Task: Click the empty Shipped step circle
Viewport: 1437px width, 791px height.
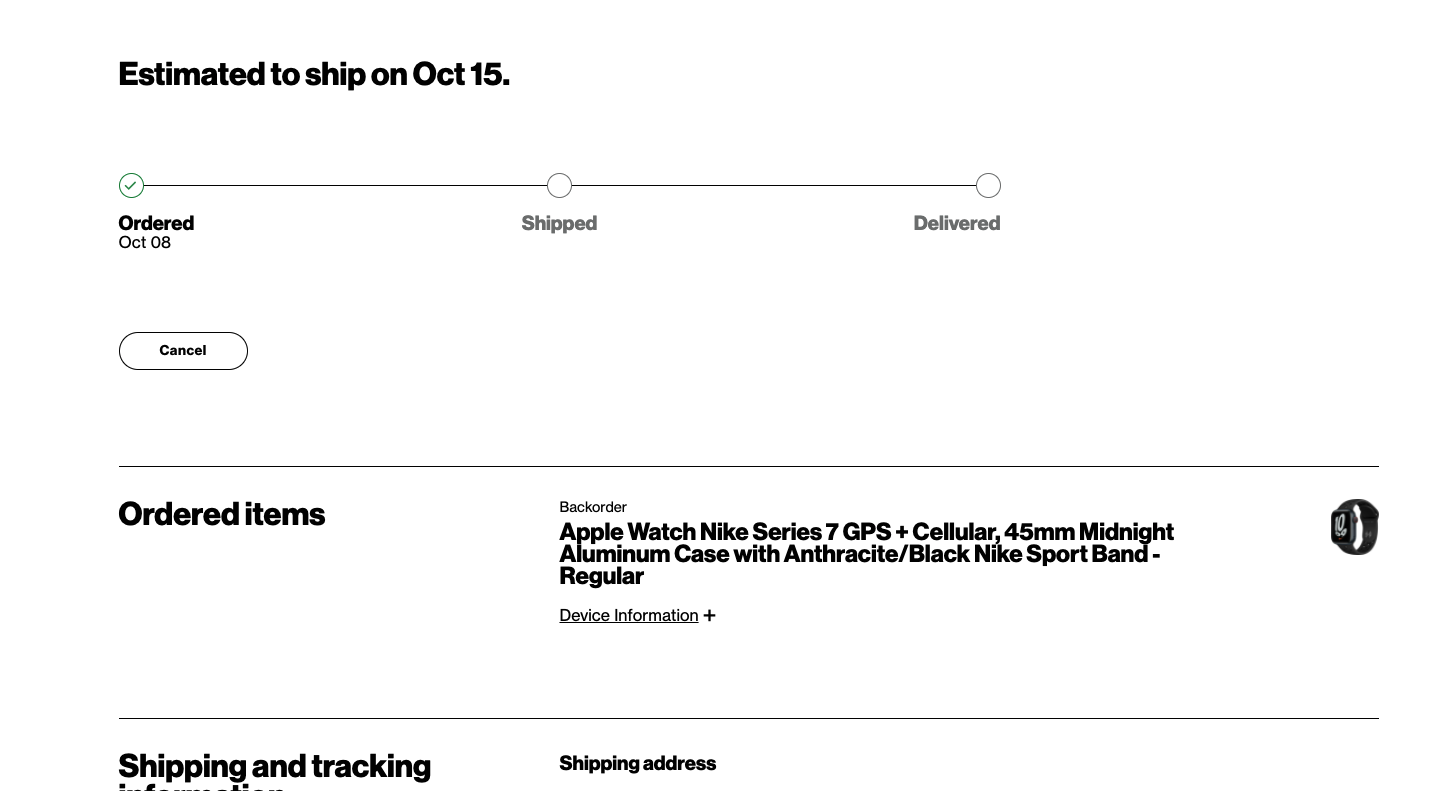Action: [x=559, y=186]
